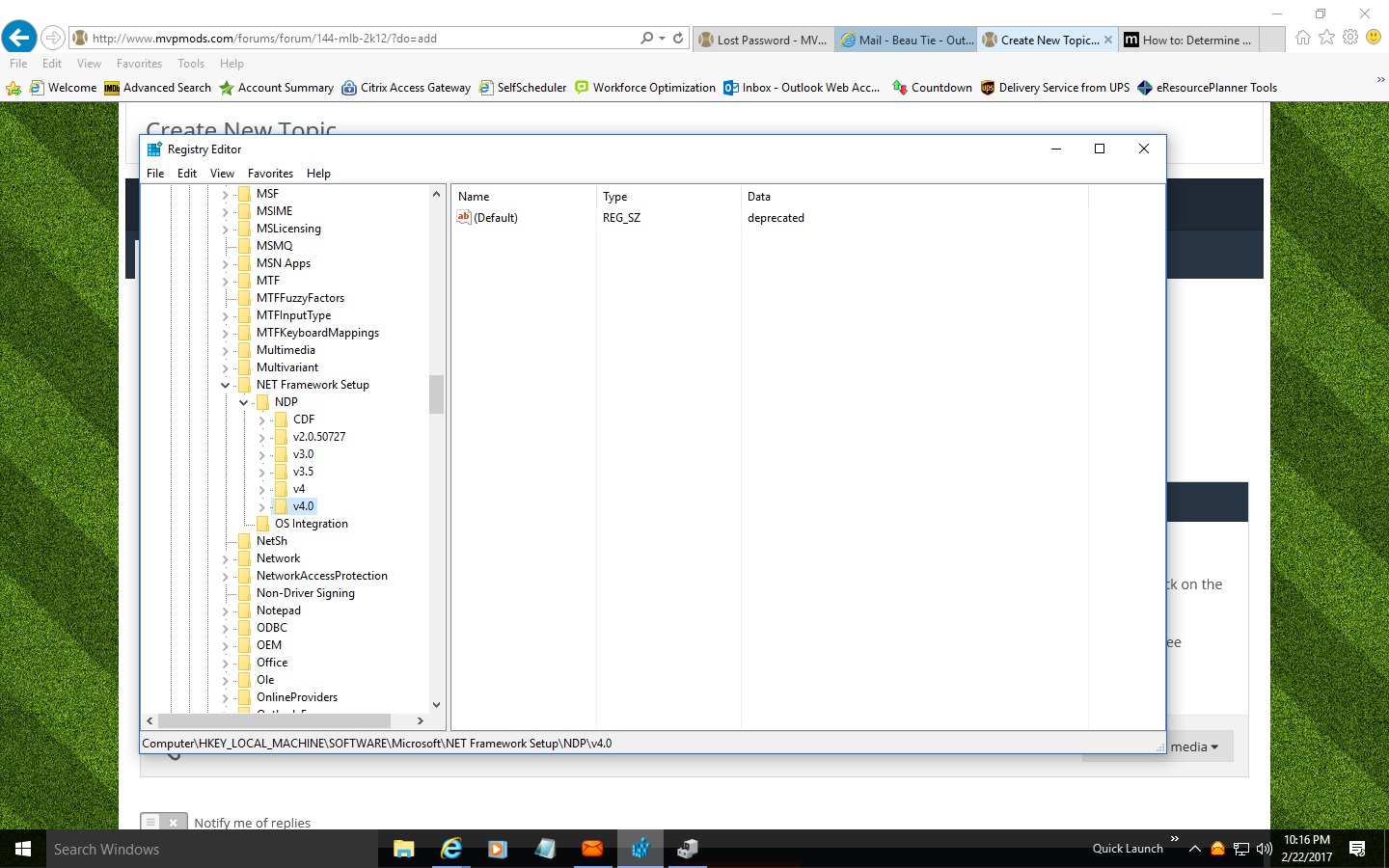Expand the v2.0.50727 key
Image resolution: width=1389 pixels, height=868 pixels.
click(x=261, y=437)
